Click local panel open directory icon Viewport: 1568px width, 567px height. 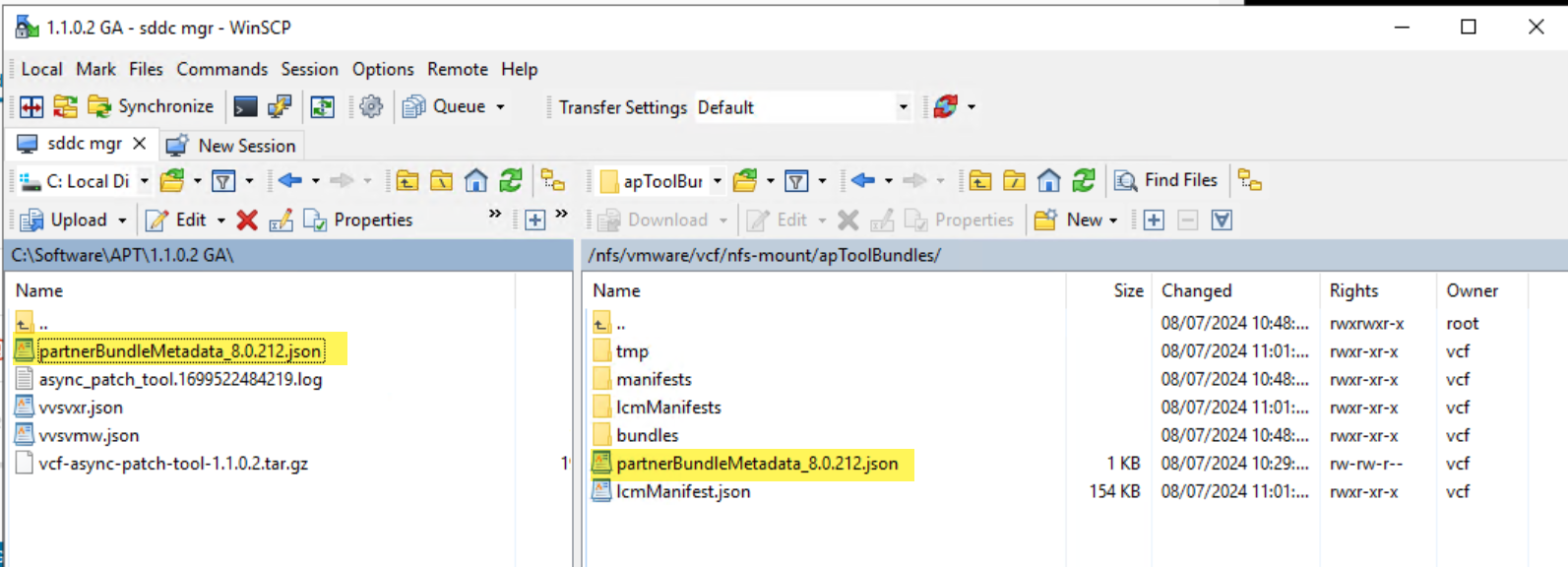click(x=172, y=181)
